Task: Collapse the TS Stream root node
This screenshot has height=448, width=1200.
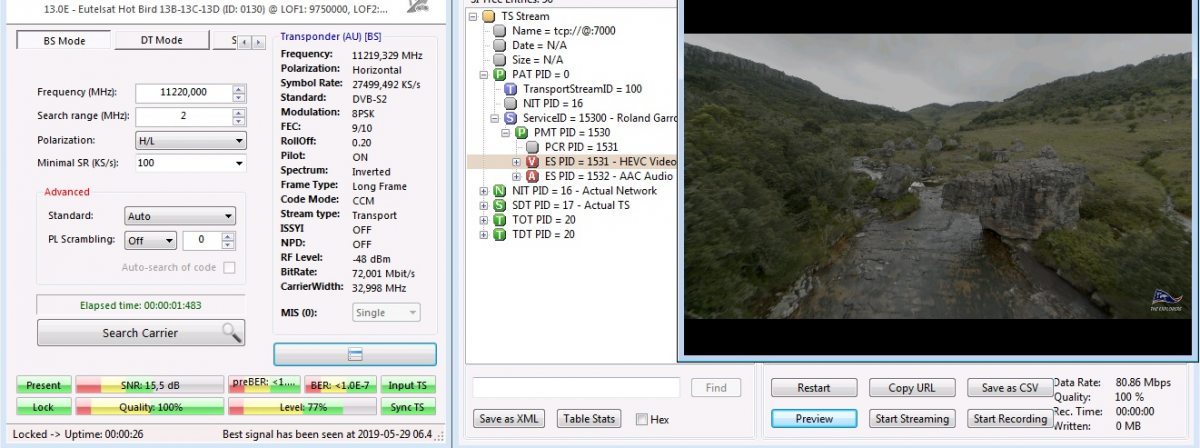Action: [474, 17]
